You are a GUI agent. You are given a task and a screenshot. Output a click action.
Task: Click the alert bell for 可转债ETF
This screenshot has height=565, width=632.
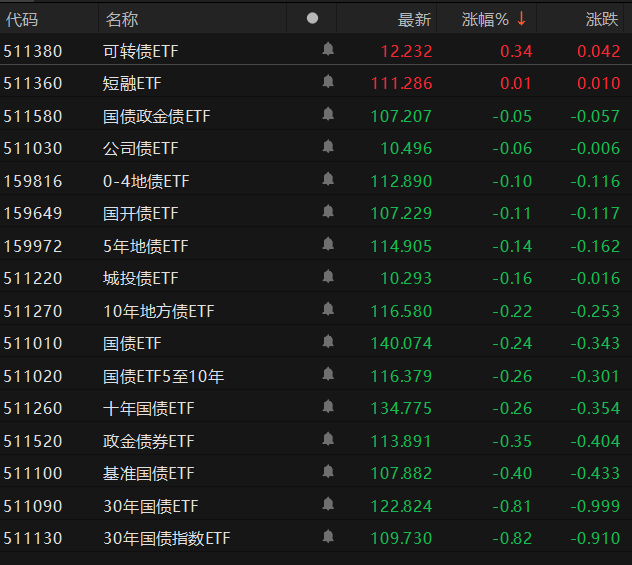[328, 49]
